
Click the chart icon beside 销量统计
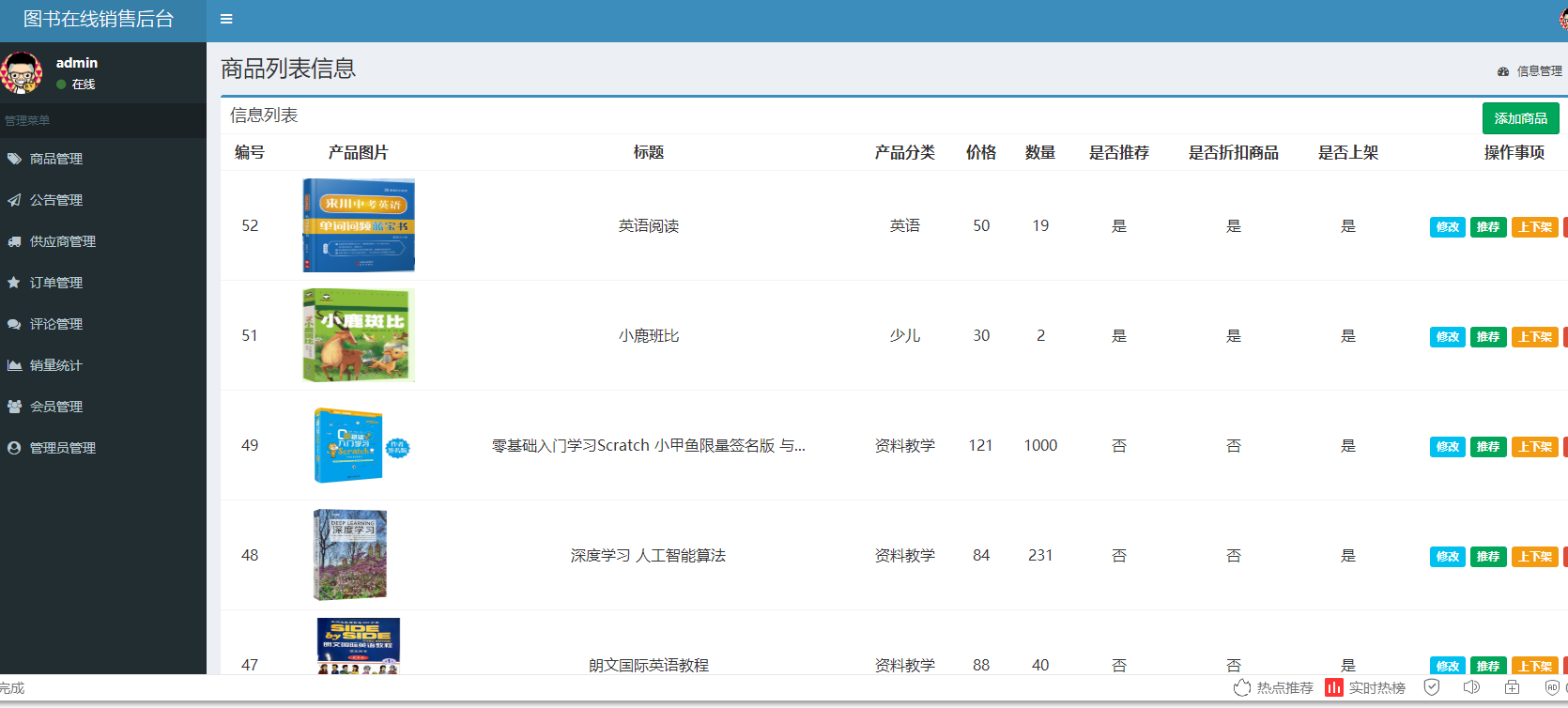(14, 365)
